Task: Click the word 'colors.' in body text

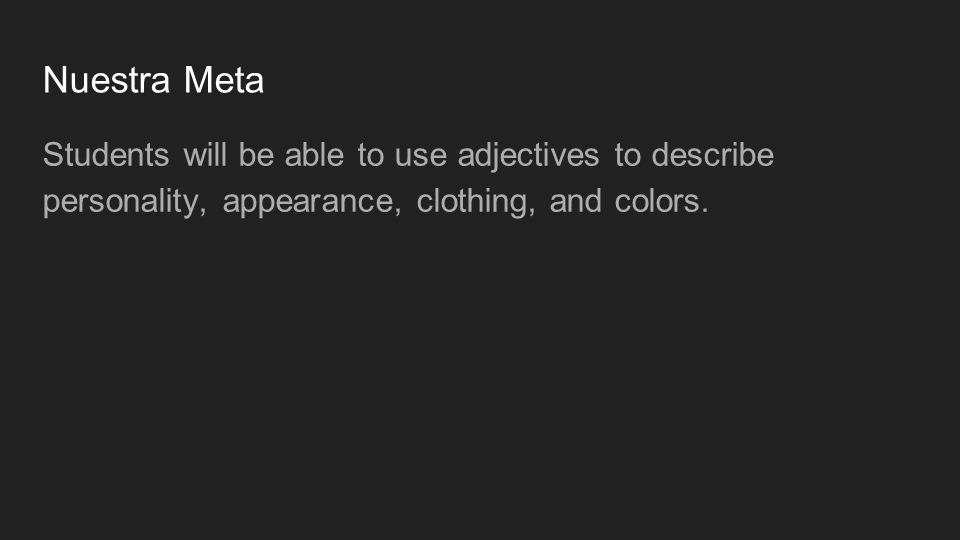Action: coord(661,201)
